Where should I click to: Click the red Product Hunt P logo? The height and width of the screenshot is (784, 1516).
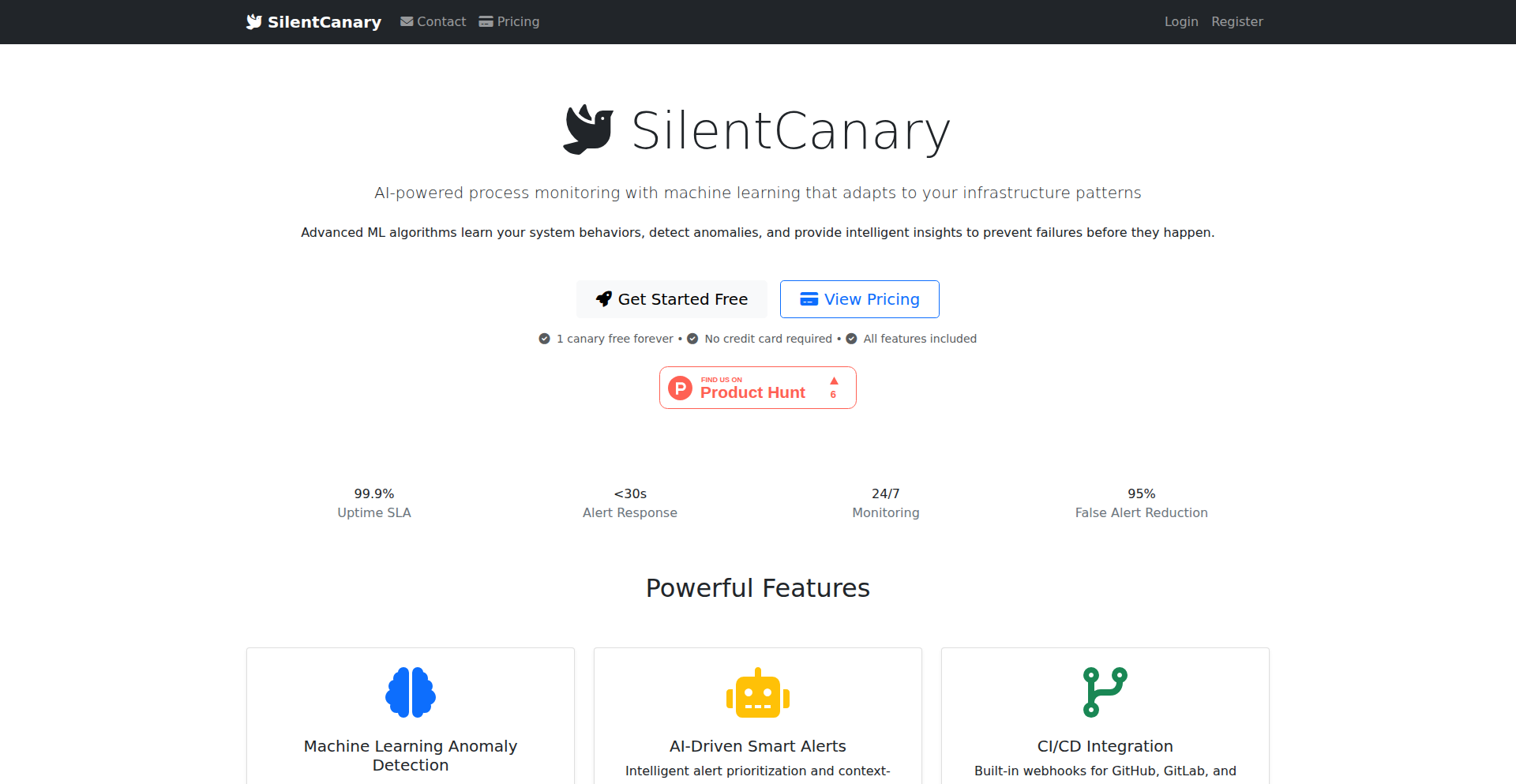pos(680,388)
